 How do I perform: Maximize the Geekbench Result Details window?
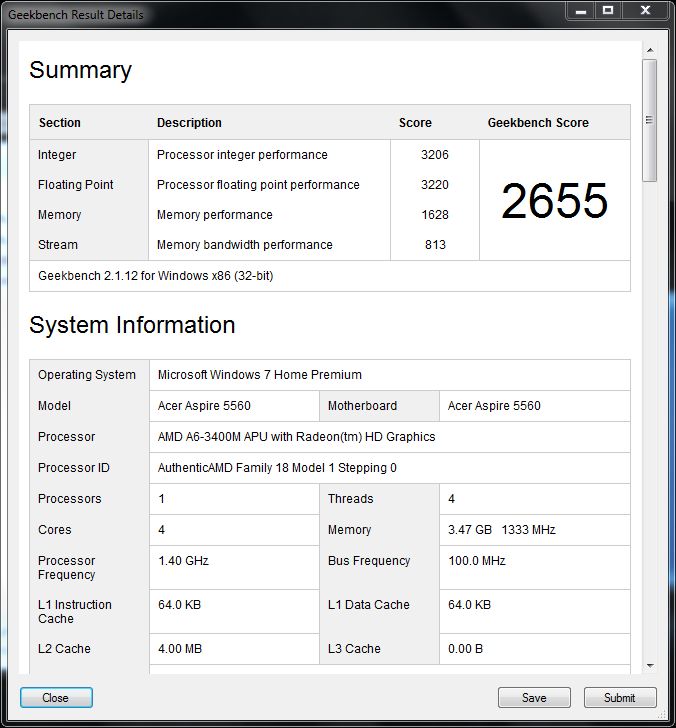coord(608,10)
